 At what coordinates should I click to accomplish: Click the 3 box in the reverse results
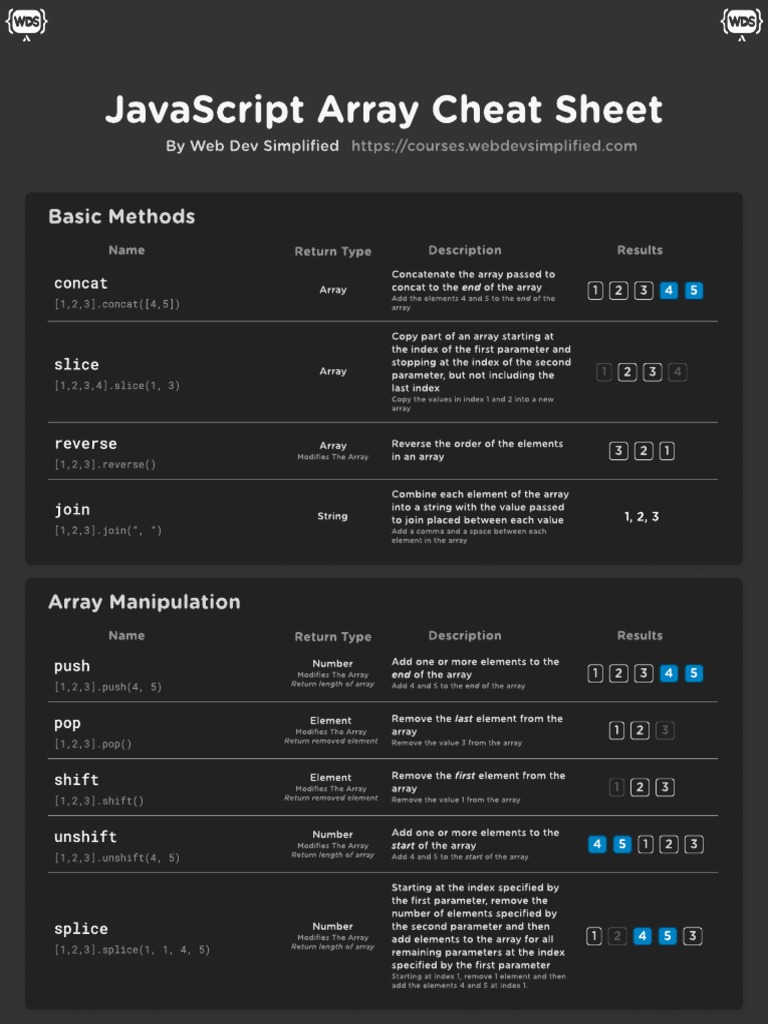click(x=619, y=451)
